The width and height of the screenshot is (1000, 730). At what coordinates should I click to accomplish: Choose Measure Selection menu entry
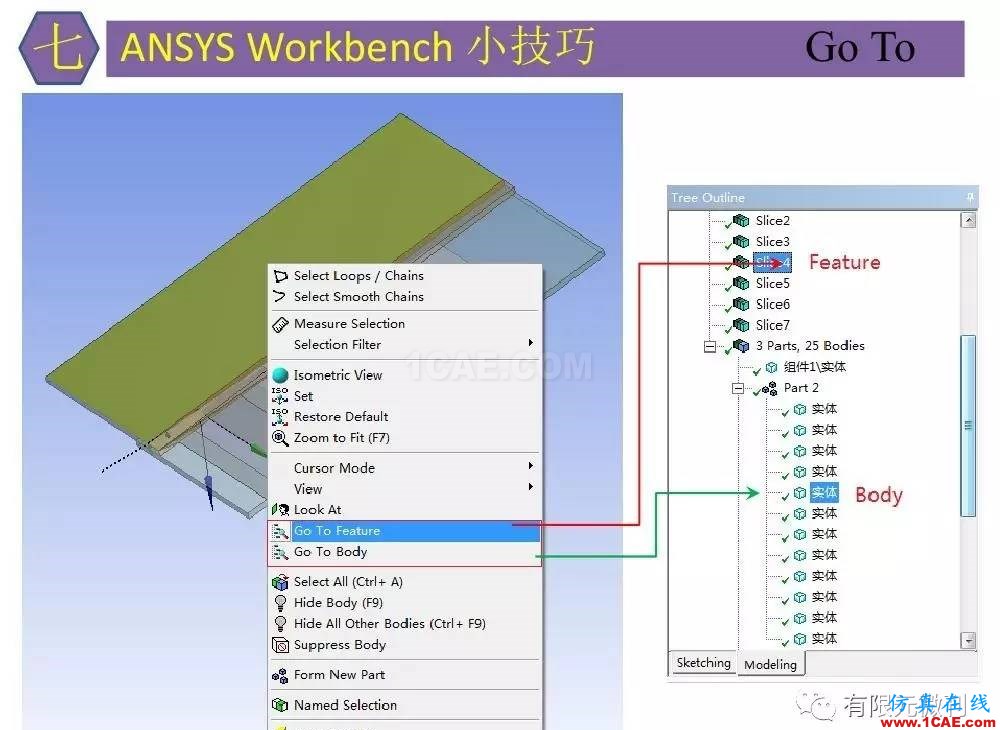point(404,324)
